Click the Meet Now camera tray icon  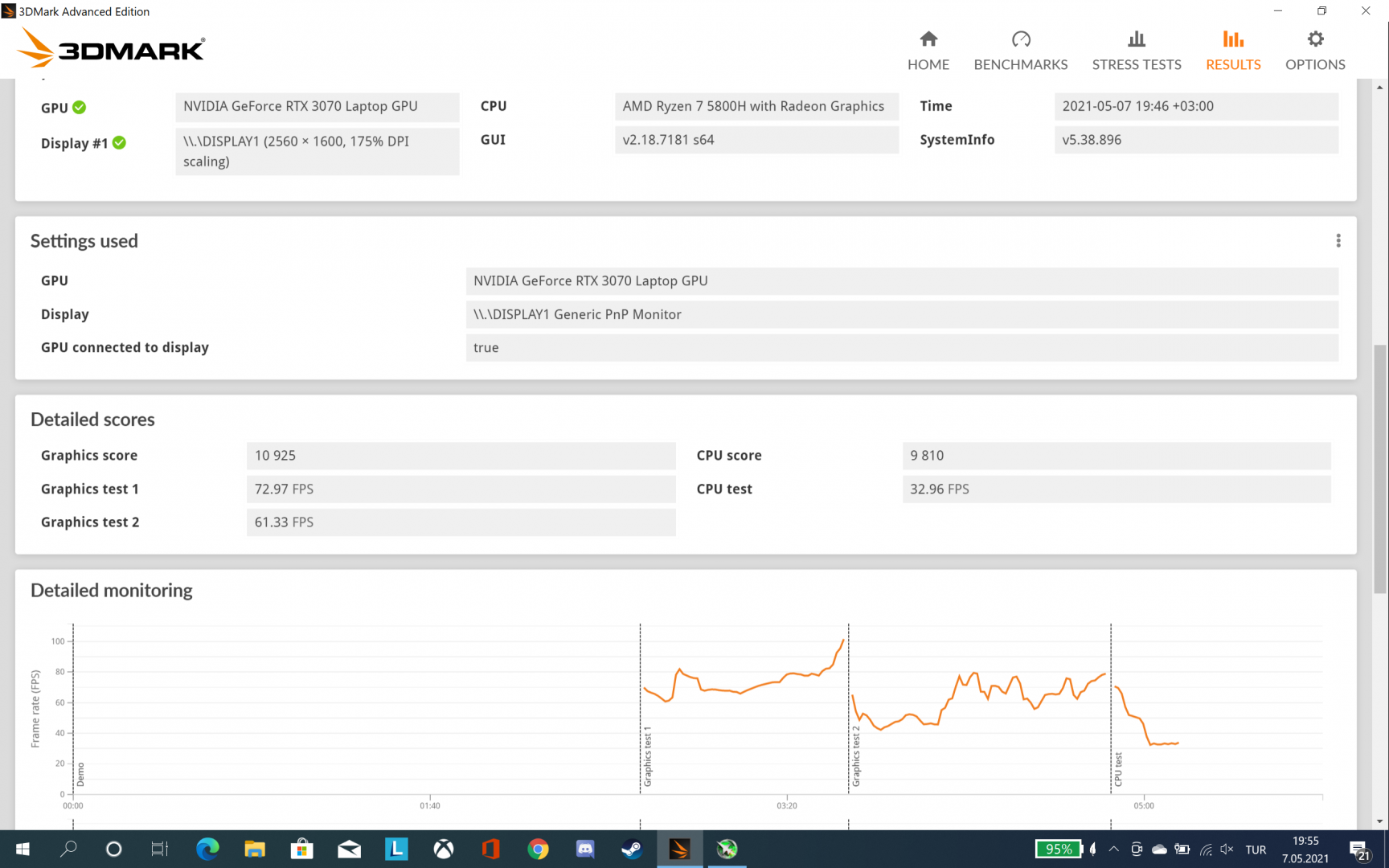(x=1137, y=849)
